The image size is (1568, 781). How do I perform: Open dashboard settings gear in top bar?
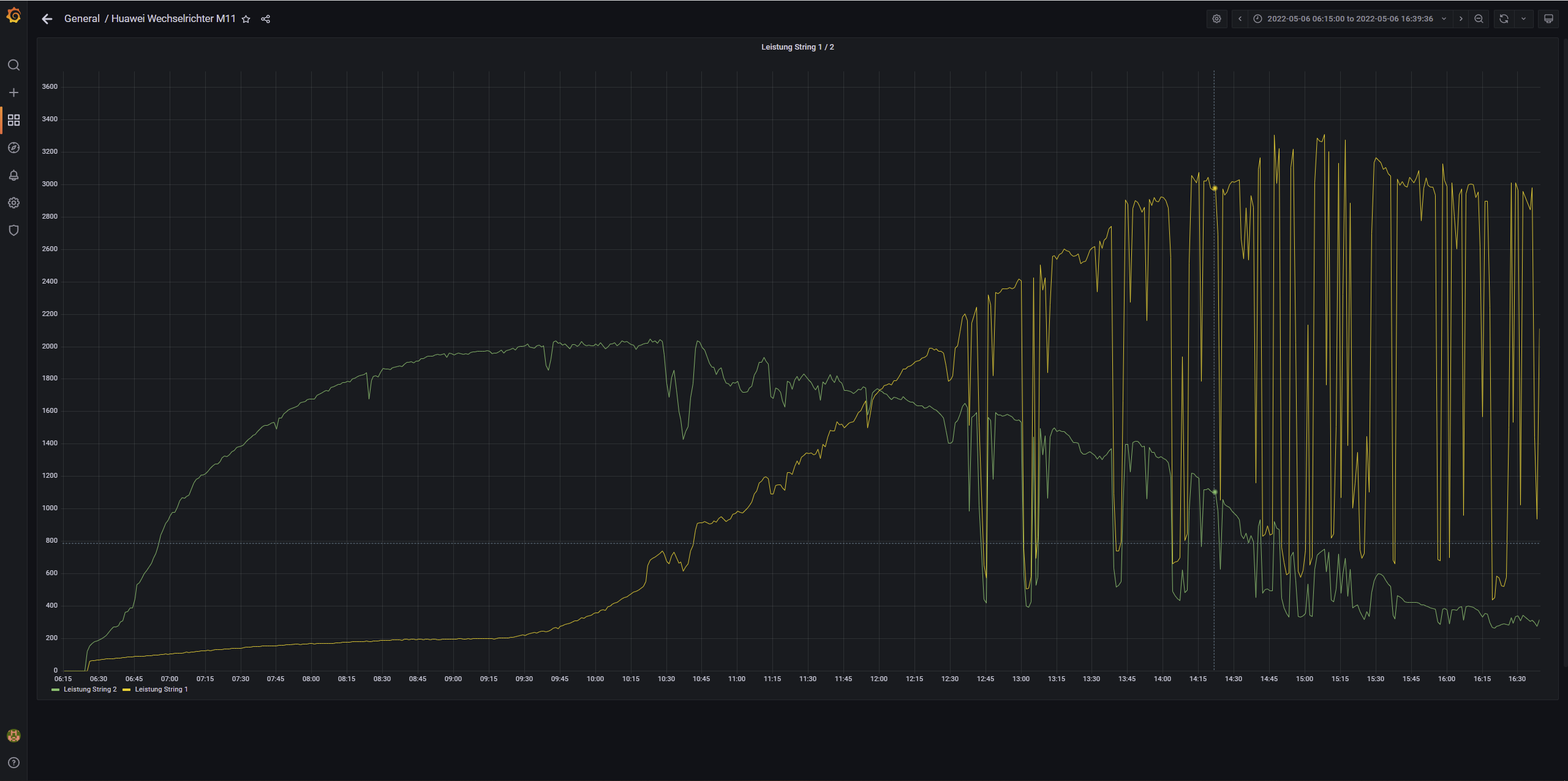click(x=1216, y=19)
